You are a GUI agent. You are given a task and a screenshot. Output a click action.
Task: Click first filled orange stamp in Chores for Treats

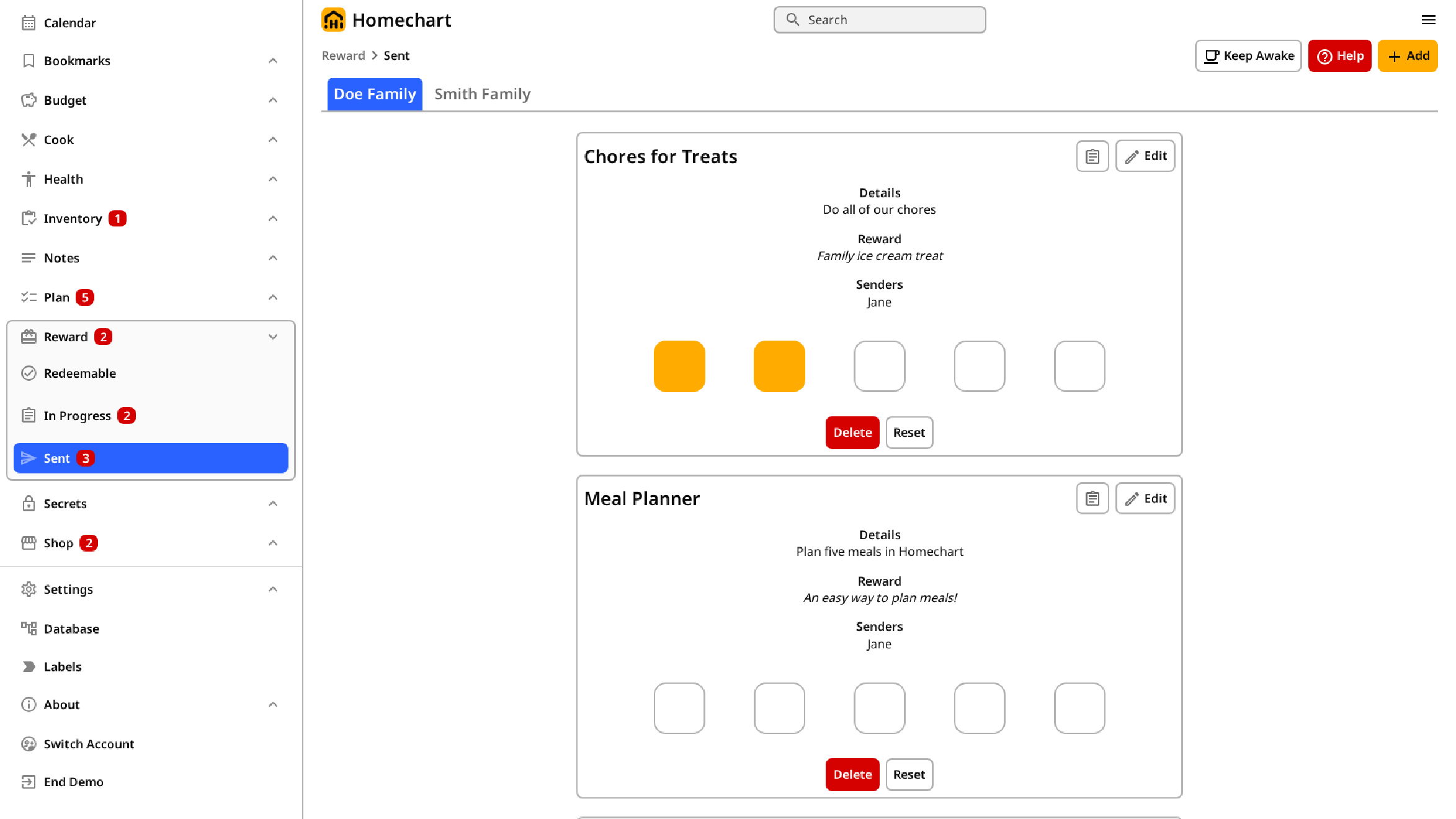pyautogui.click(x=679, y=366)
